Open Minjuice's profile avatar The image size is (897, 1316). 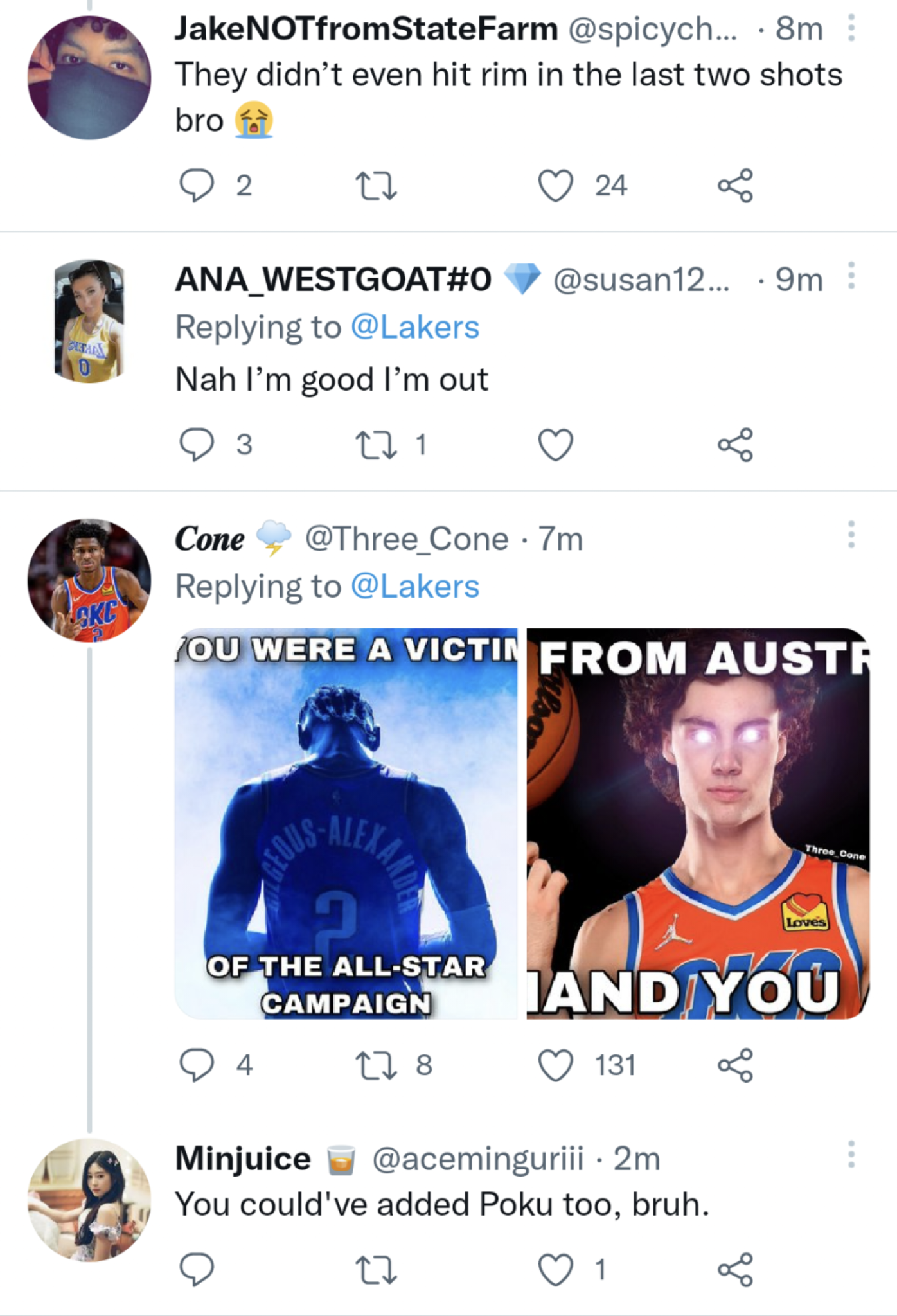pos(89,1200)
